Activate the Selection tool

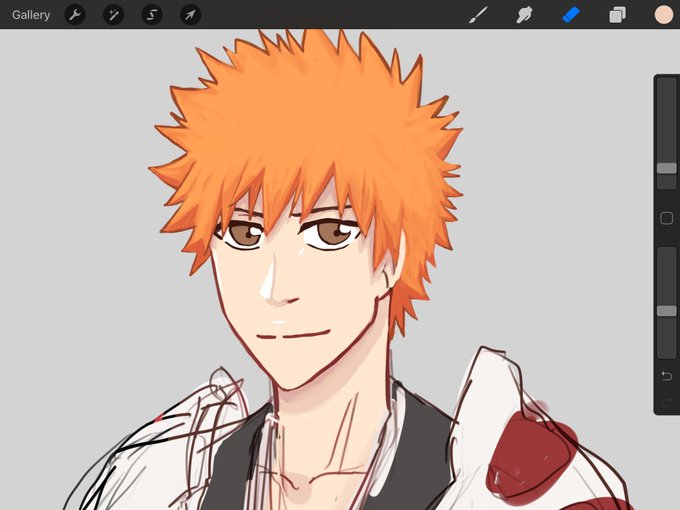152,15
